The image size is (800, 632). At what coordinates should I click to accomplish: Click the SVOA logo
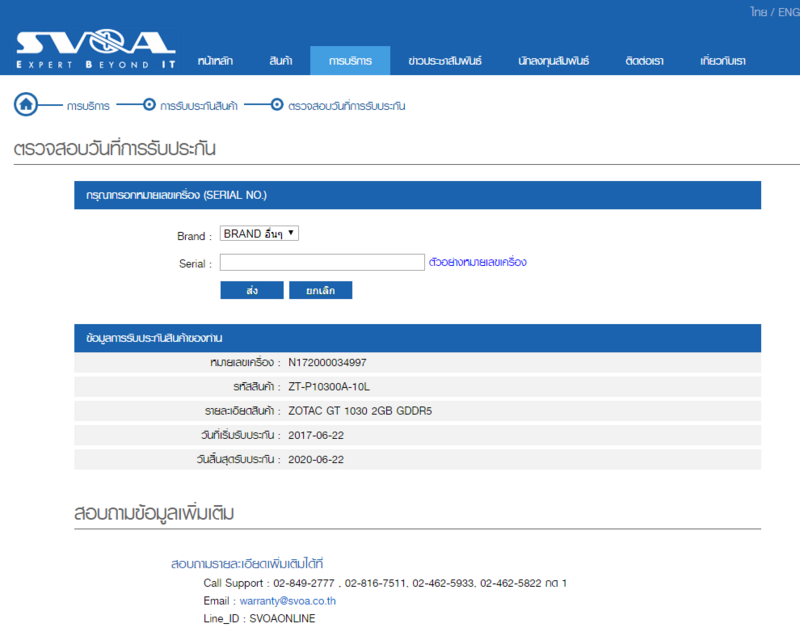click(x=95, y=49)
